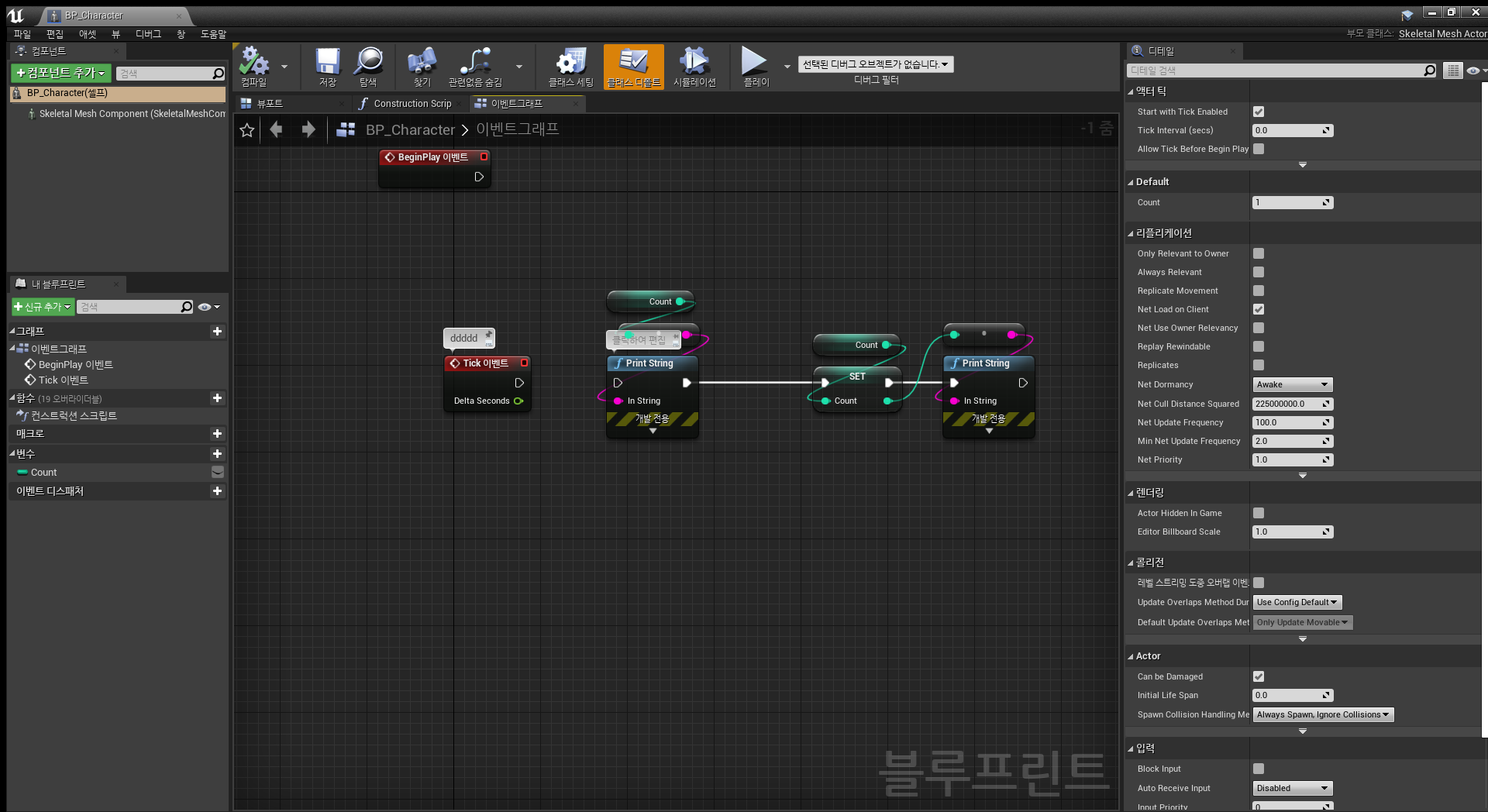Click the Count variable visibility icon
Image resolution: width=1488 pixels, height=812 pixels.
pos(217,472)
